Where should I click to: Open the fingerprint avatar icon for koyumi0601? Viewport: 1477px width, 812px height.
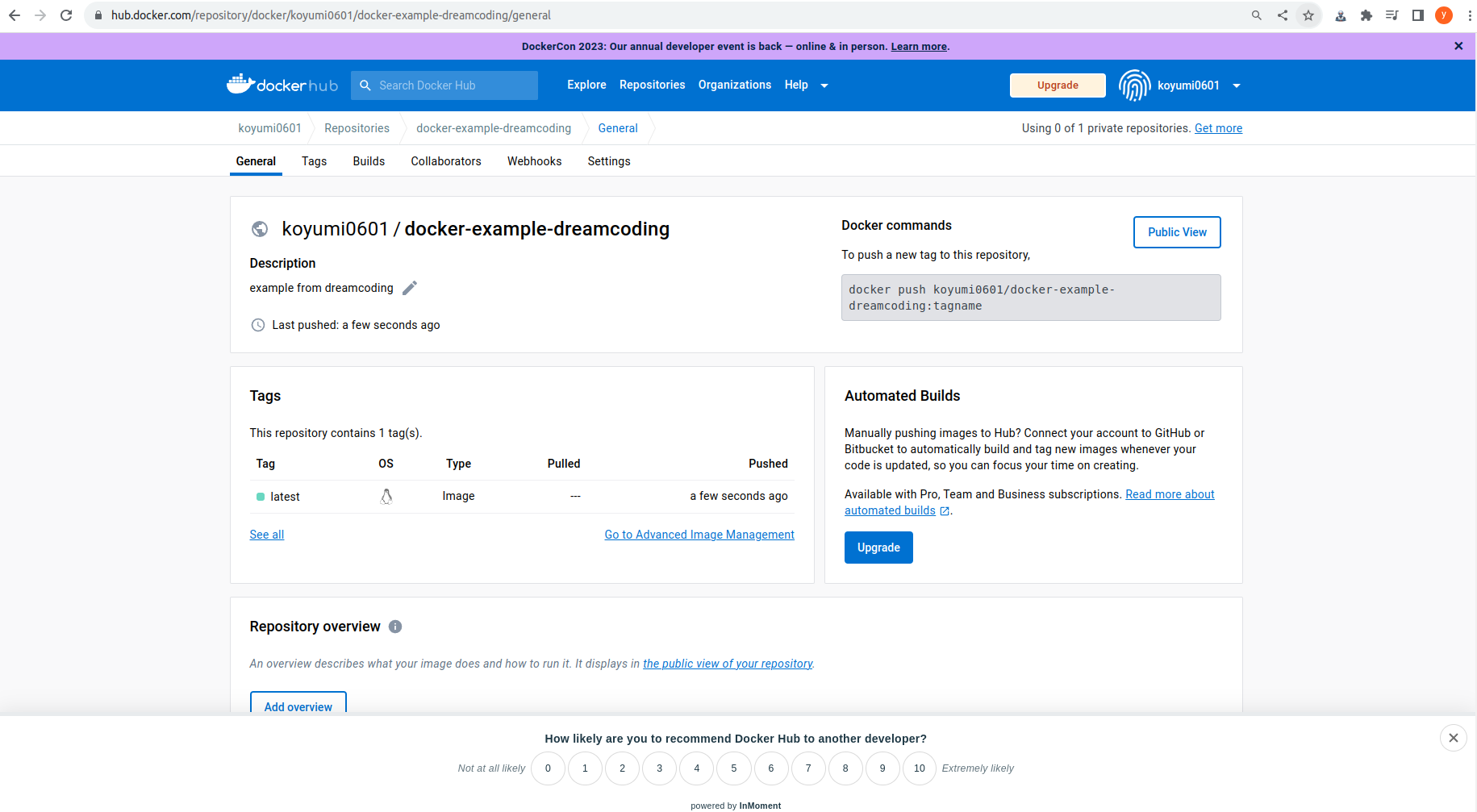tap(1134, 85)
